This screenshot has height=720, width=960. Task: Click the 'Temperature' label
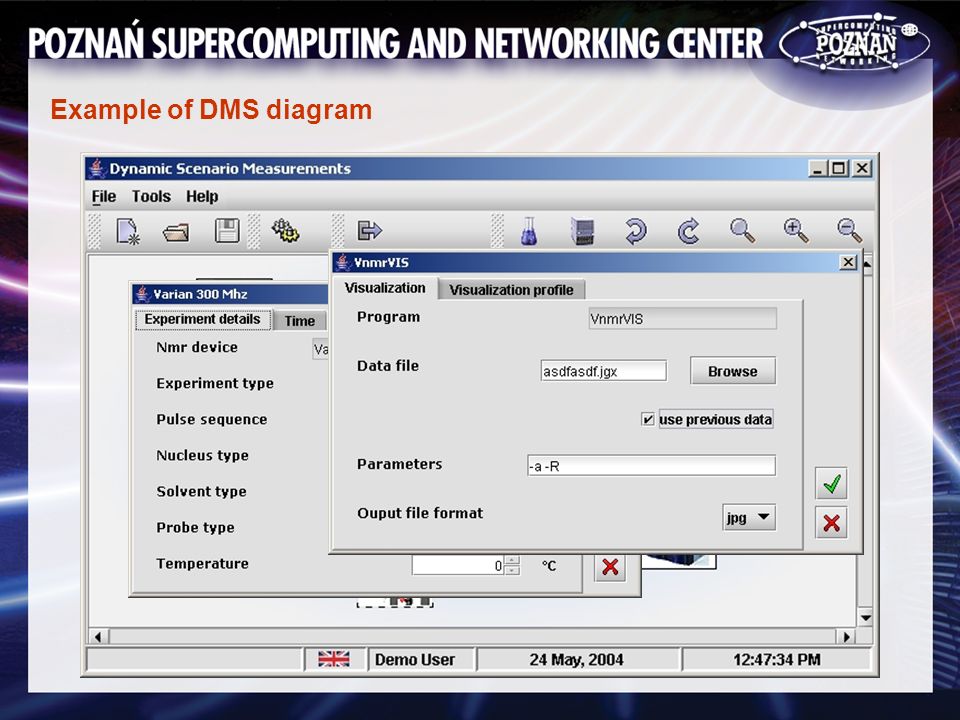203,563
